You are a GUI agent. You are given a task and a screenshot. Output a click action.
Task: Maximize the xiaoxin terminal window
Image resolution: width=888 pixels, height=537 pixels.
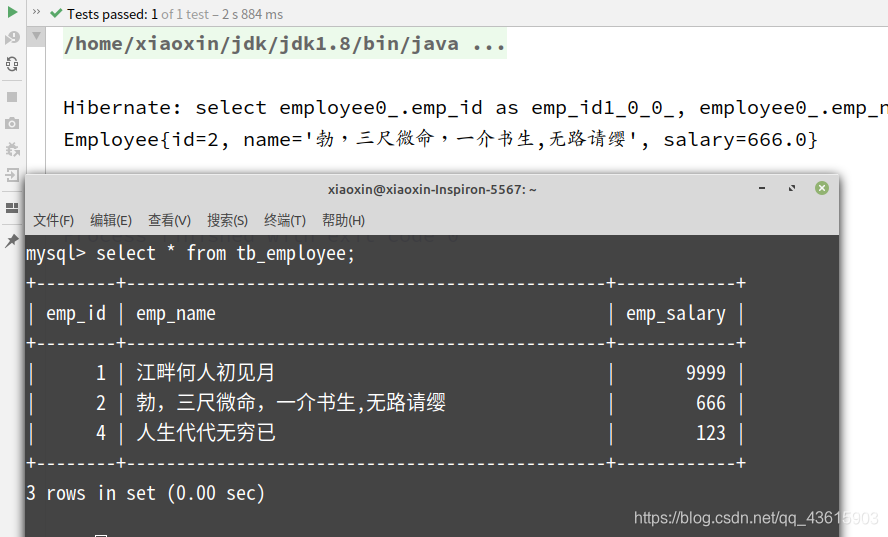(792, 188)
